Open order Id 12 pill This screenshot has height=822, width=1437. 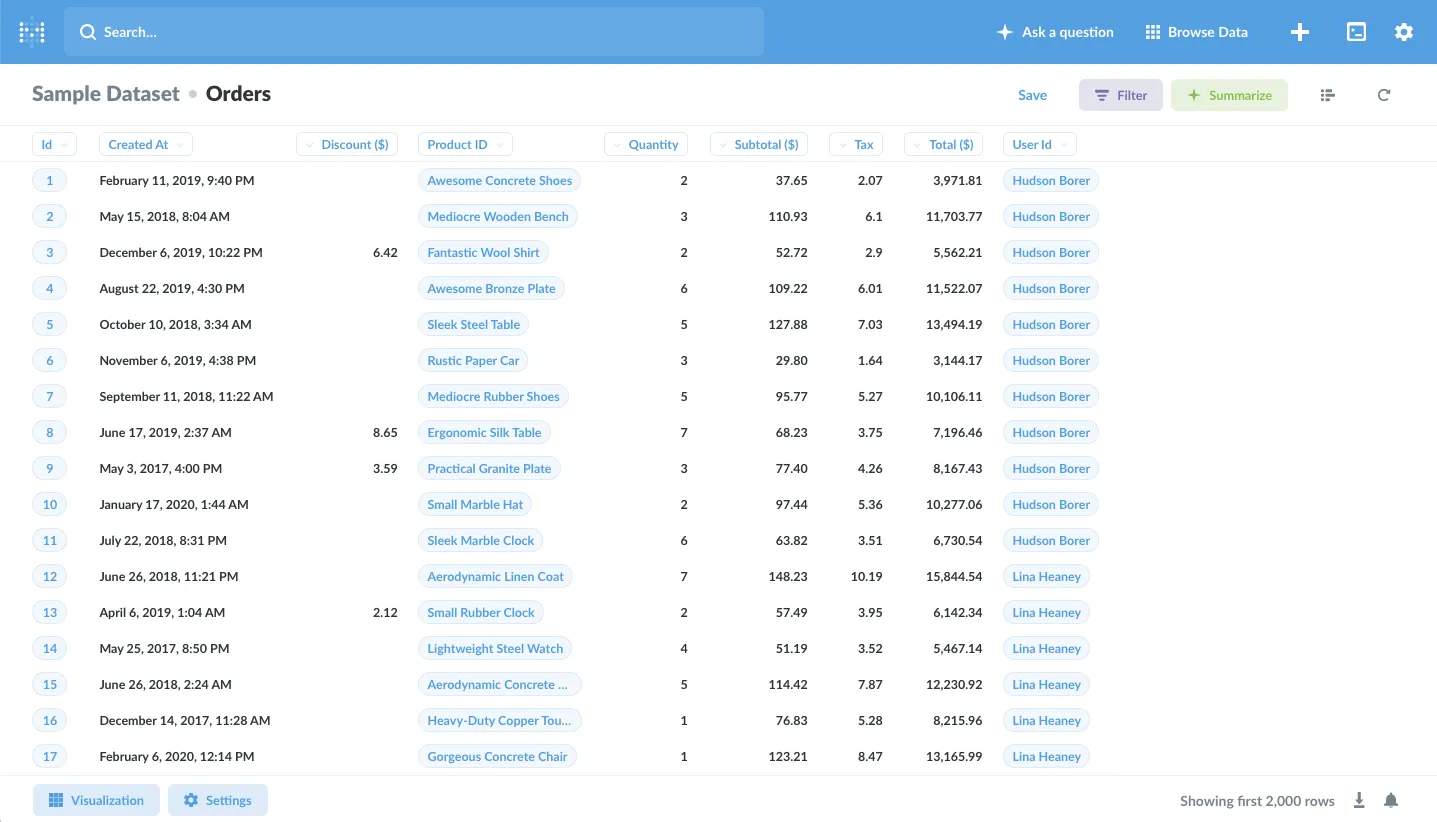tap(49, 576)
